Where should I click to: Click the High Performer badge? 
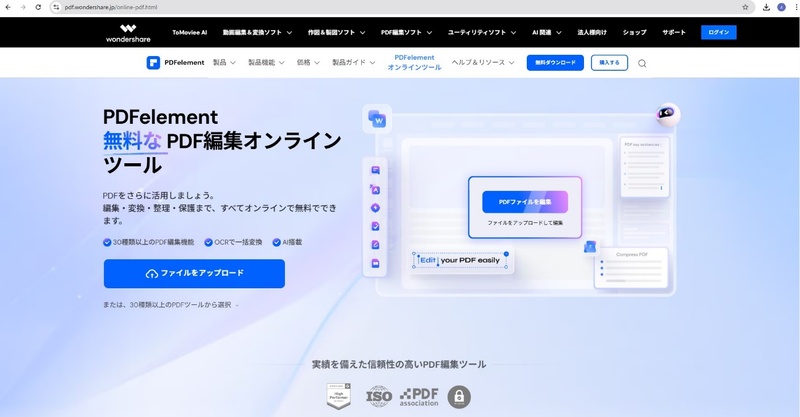[339, 396]
